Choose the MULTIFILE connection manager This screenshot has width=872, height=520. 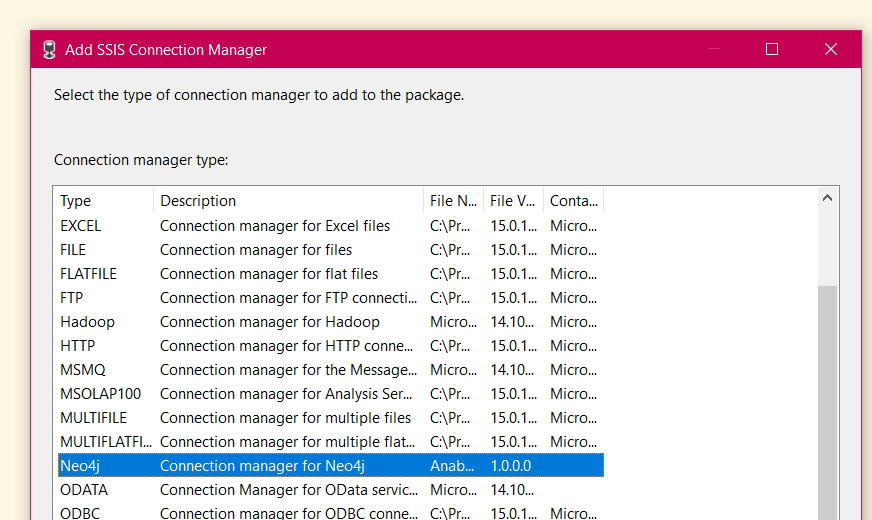tap(331, 418)
